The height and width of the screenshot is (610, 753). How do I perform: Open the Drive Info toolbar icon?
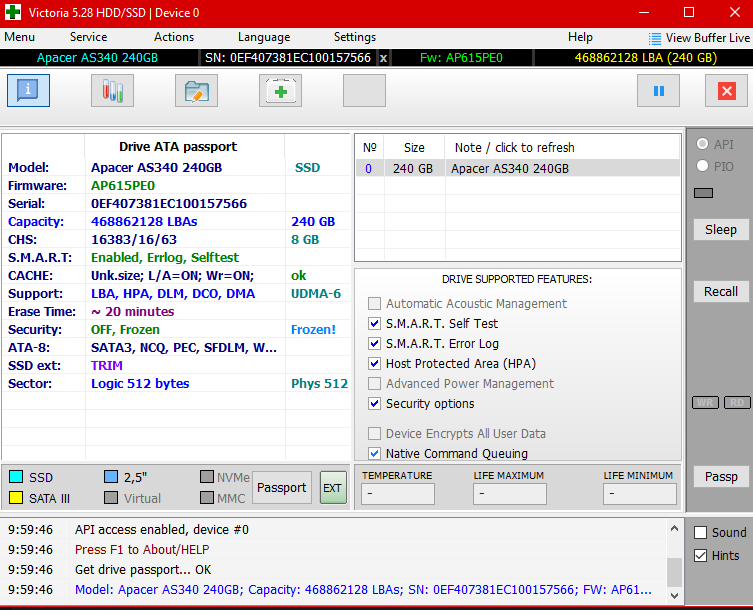[x=28, y=90]
